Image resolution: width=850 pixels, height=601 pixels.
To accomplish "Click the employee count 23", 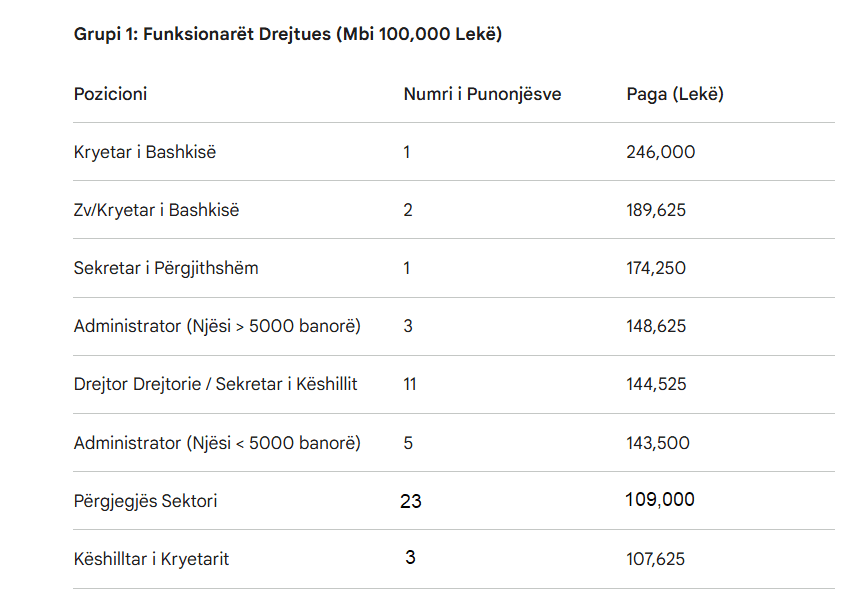I will (411, 501).
